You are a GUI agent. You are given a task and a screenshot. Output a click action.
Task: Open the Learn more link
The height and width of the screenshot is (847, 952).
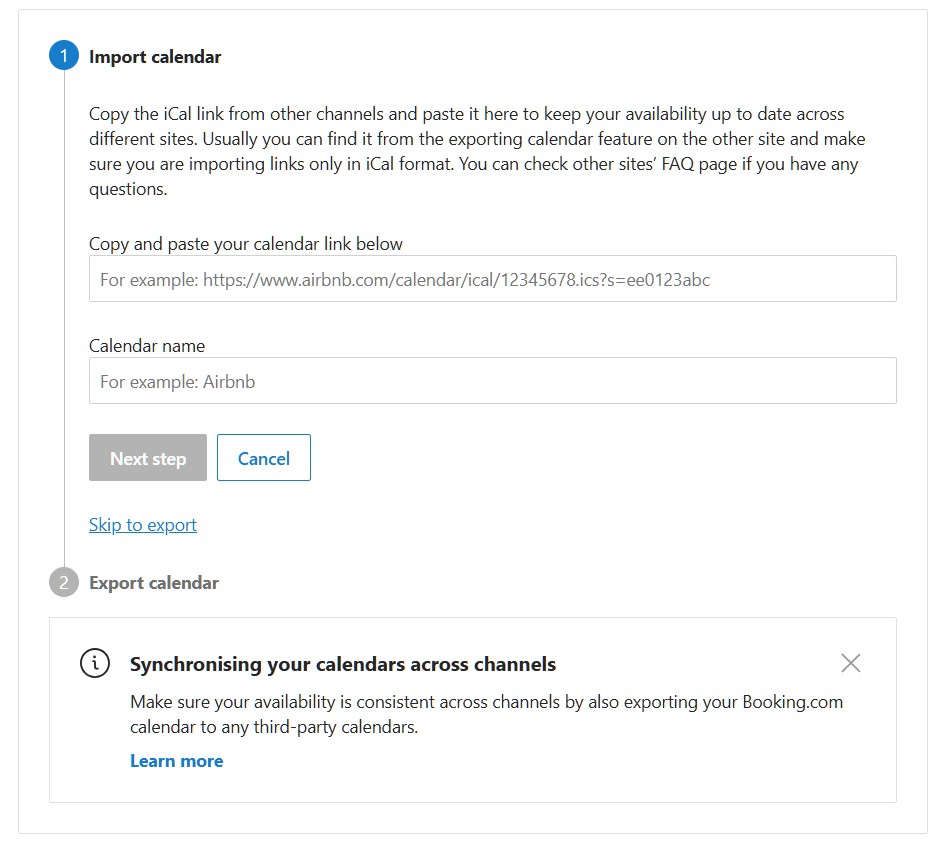pos(176,761)
